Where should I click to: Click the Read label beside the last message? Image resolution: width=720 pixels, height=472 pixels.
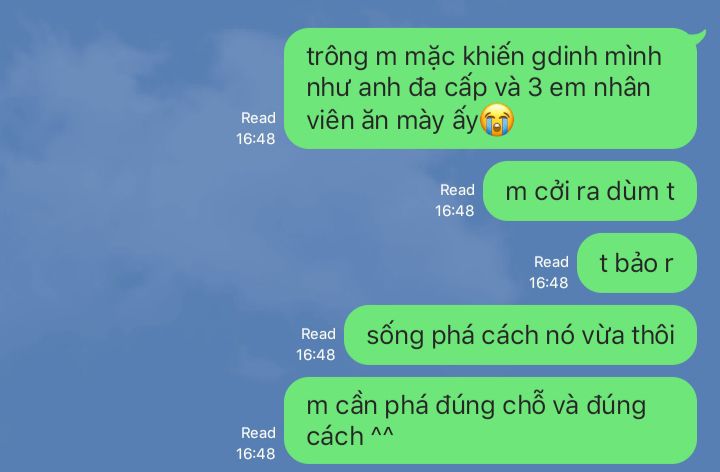tap(259, 433)
